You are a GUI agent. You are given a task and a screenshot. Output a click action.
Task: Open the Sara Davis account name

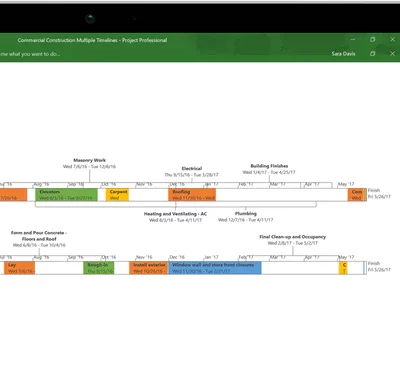coord(343,54)
